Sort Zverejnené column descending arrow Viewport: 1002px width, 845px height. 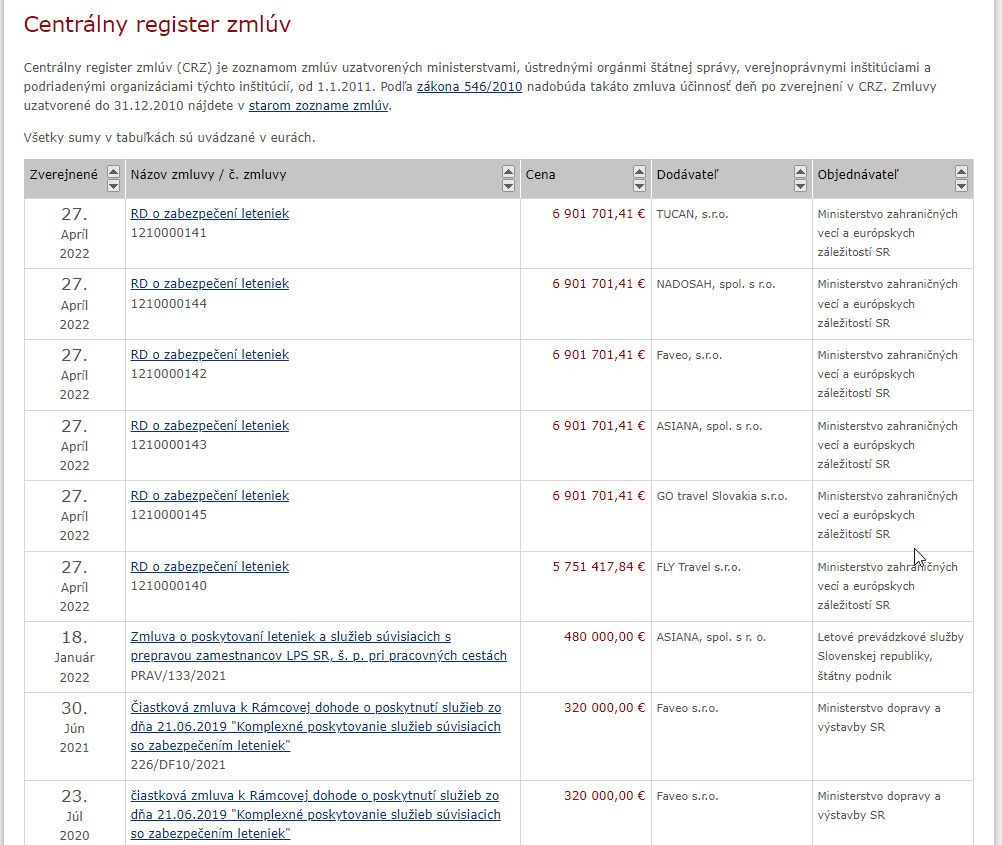tap(113, 185)
